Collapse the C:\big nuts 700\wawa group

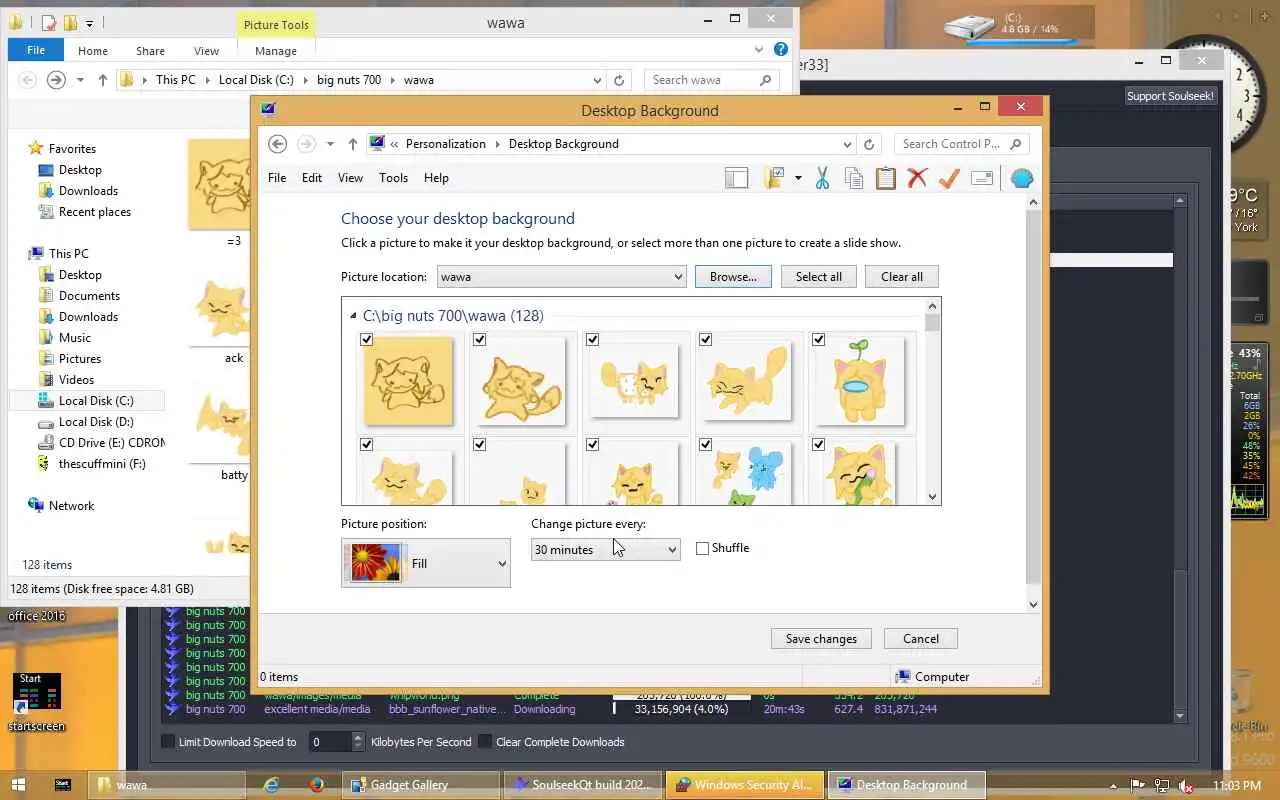point(353,316)
